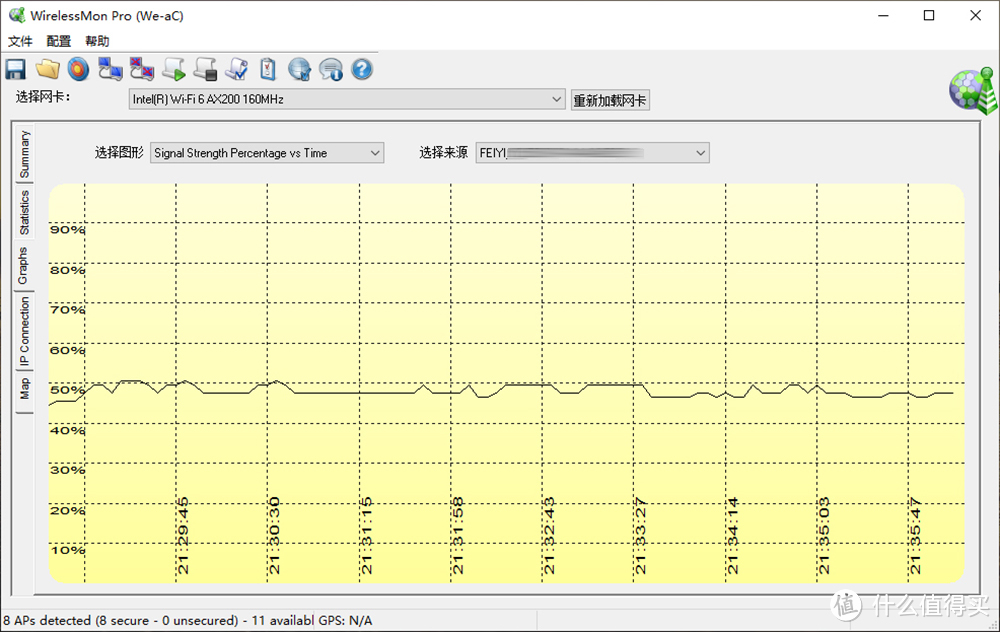1000x632 pixels.
Task: Open file with the folder icon
Action: point(47,69)
